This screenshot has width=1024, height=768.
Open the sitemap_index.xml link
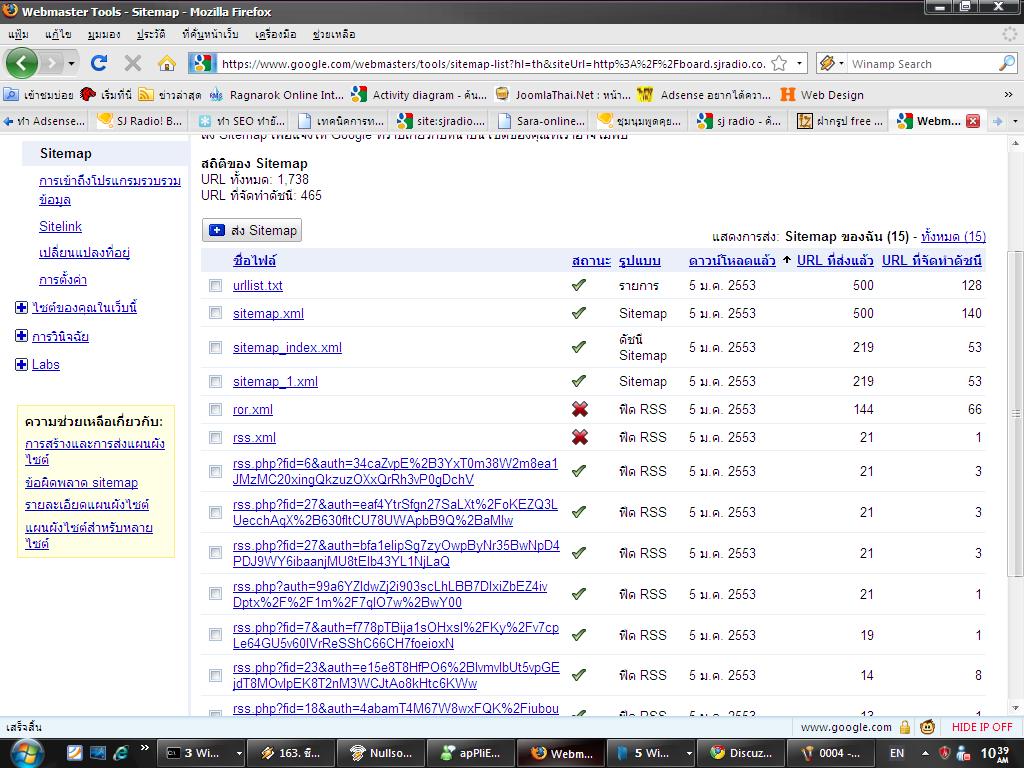click(x=287, y=347)
